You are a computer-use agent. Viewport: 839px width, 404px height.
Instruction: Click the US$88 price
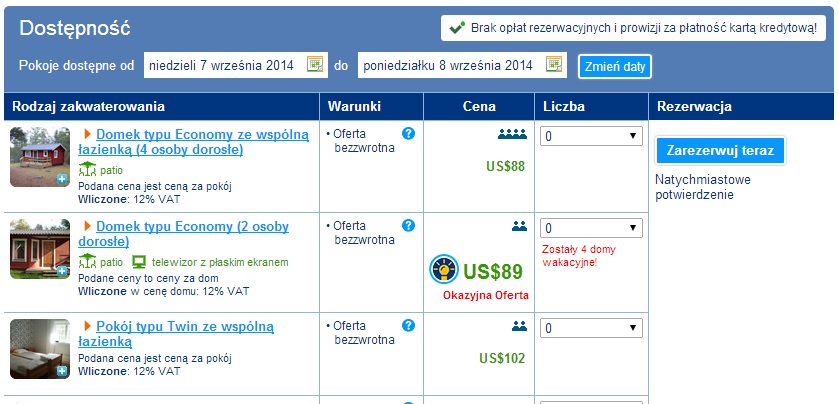(506, 166)
